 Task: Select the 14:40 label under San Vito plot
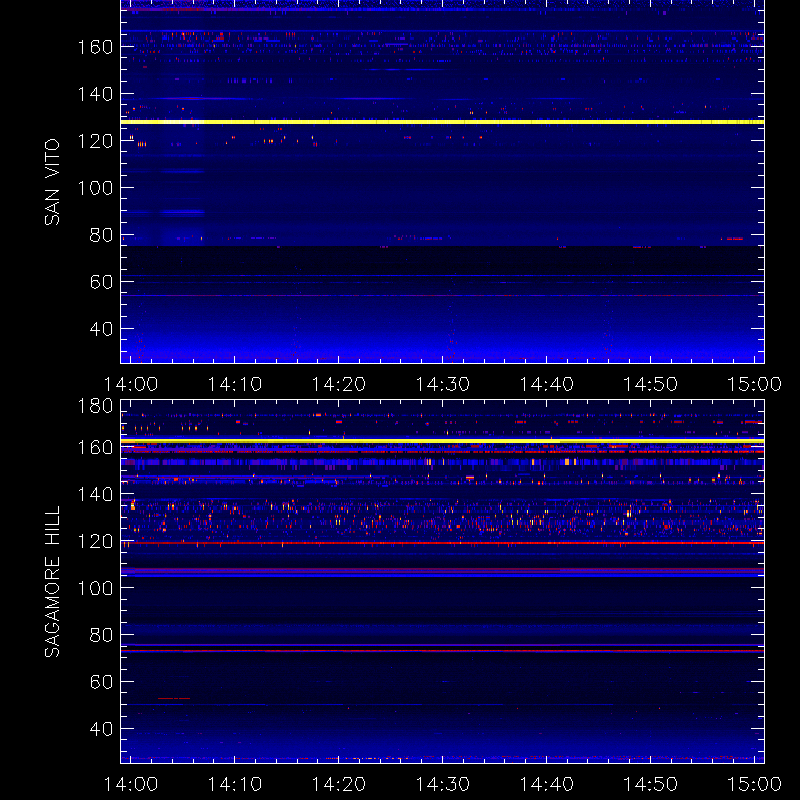546,384
